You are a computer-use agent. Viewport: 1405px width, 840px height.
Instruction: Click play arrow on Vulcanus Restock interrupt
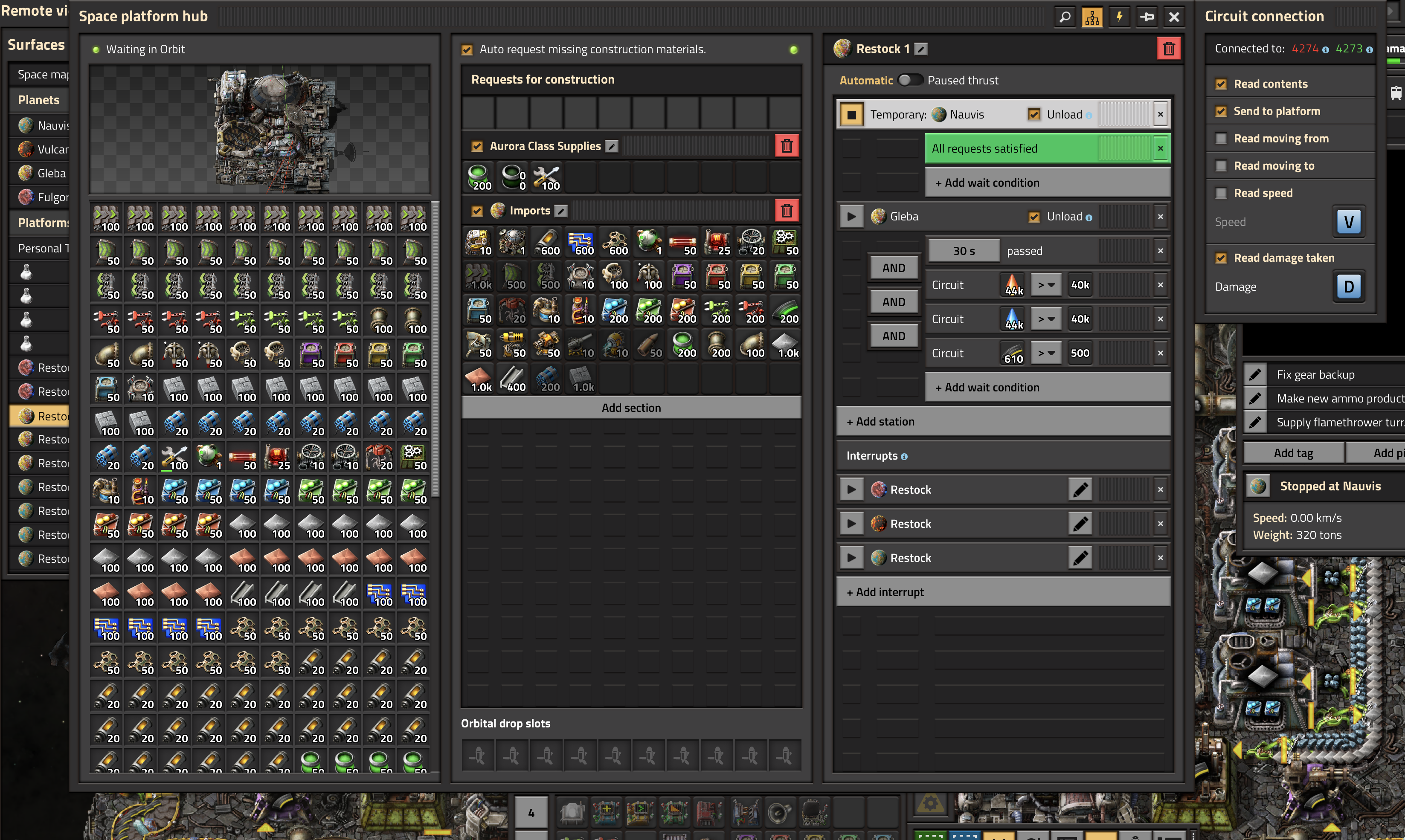(851, 524)
